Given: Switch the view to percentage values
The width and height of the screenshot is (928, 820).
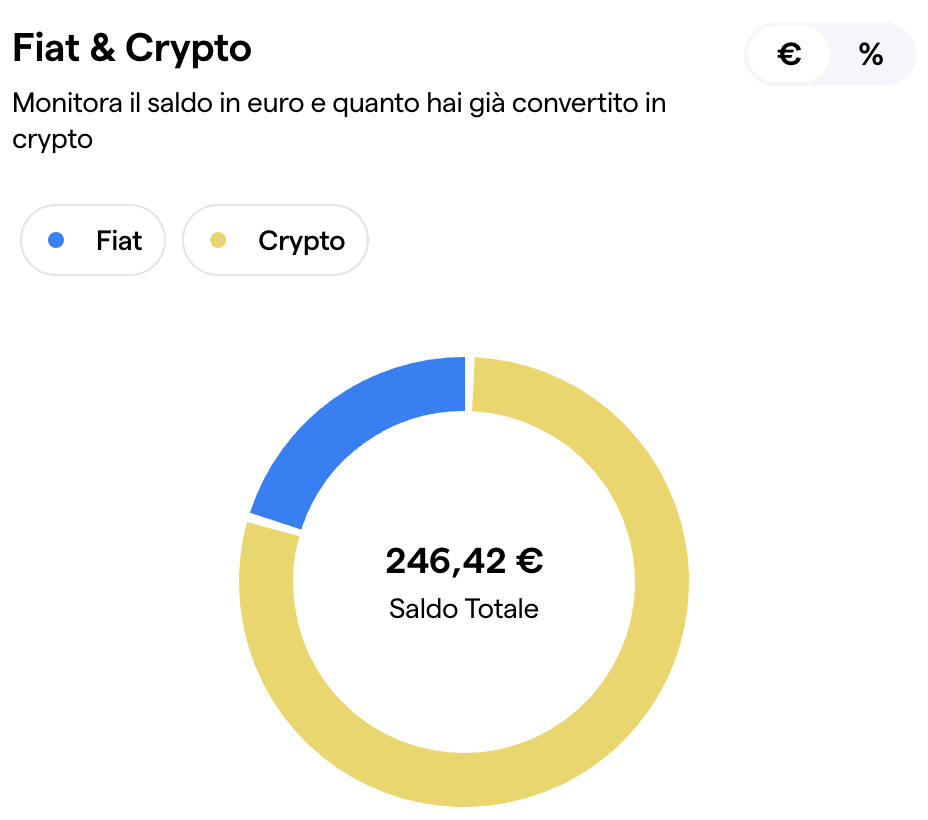Looking at the screenshot, I should tap(871, 54).
